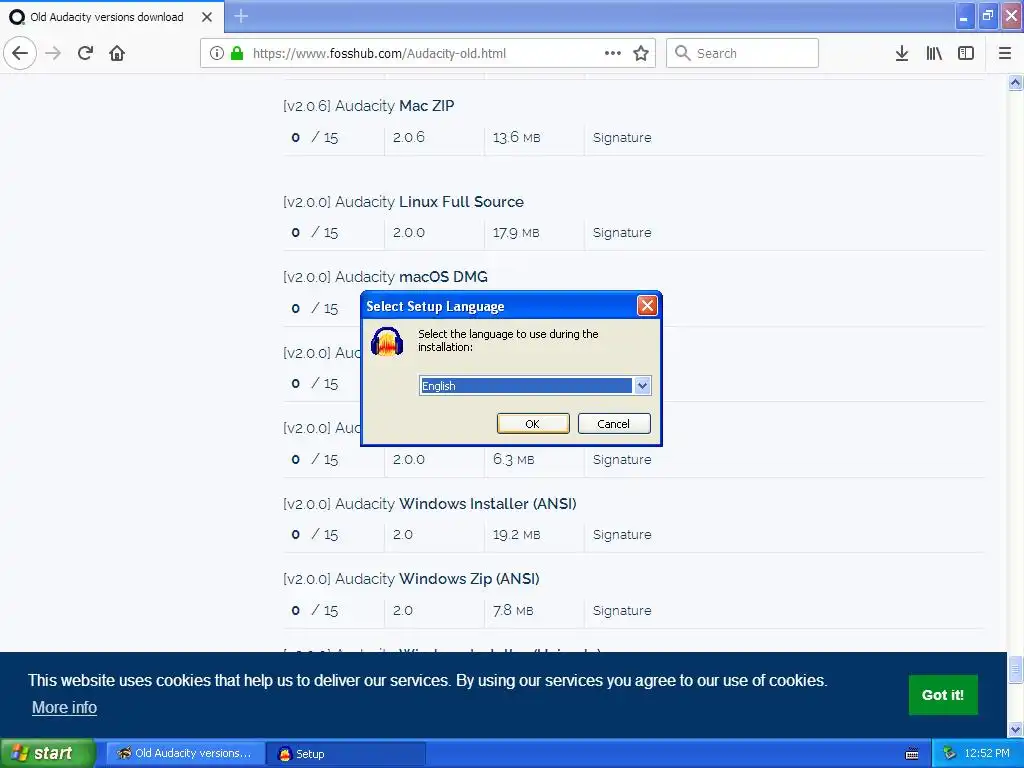Click the forward navigation arrow
This screenshot has width=1024, height=768.
[53, 53]
